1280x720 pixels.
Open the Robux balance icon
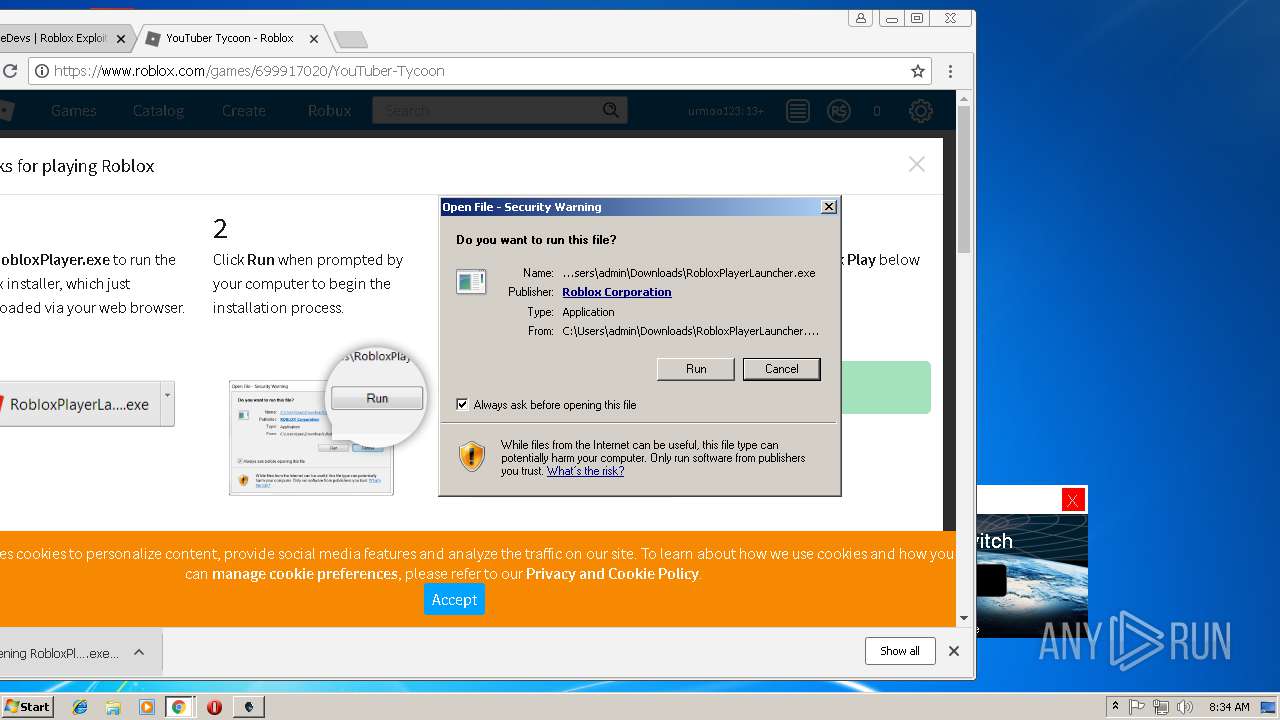[x=839, y=111]
